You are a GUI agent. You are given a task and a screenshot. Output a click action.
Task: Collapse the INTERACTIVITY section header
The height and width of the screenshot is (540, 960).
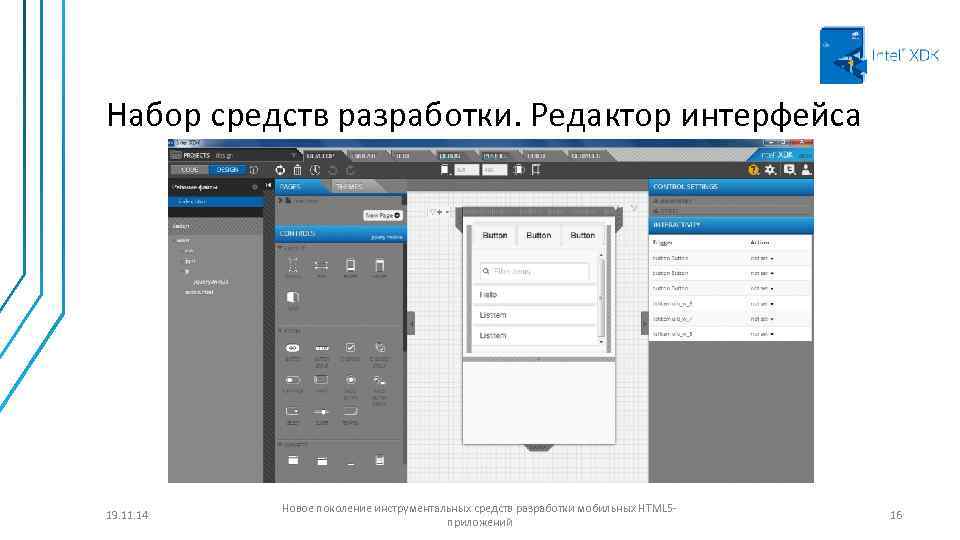click(731, 225)
